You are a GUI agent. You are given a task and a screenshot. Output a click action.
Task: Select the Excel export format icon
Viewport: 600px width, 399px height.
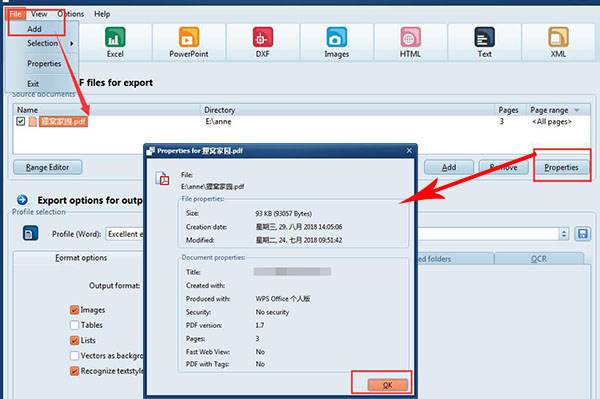(115, 37)
